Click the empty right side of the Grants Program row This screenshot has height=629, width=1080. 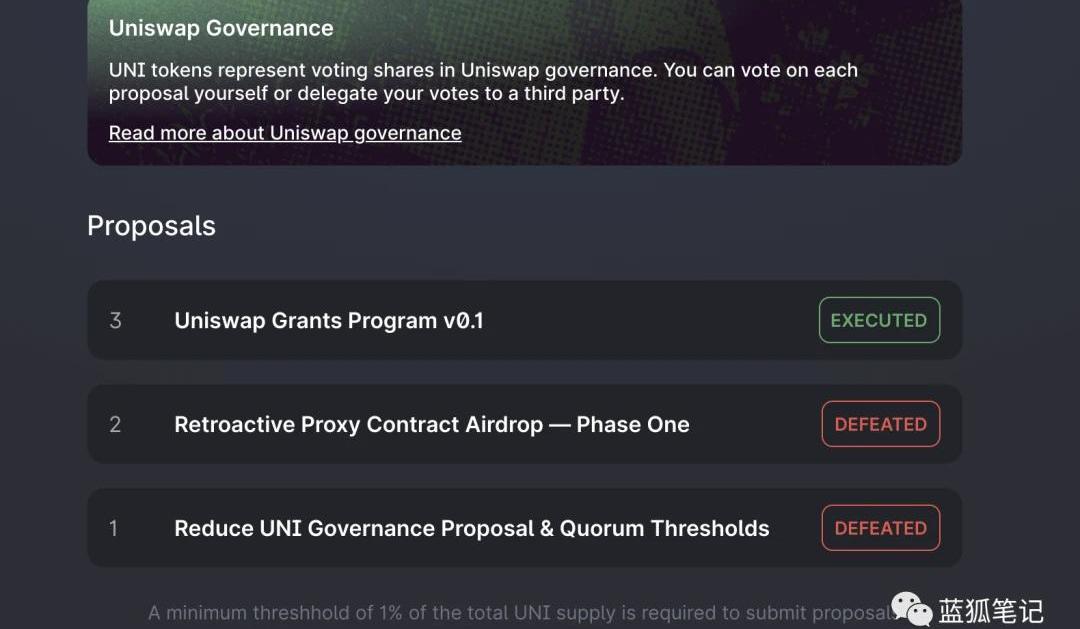[x=650, y=321]
